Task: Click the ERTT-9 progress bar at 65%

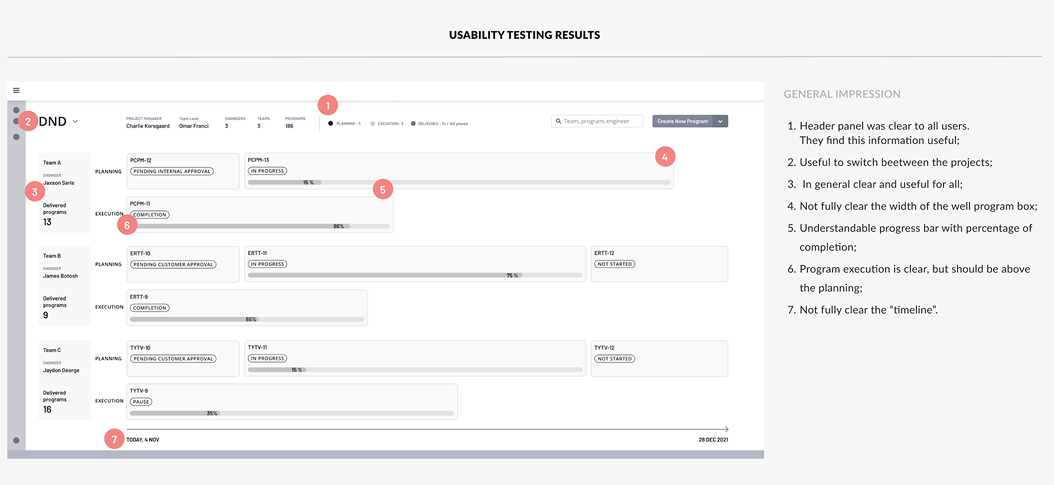Action: 247,319
